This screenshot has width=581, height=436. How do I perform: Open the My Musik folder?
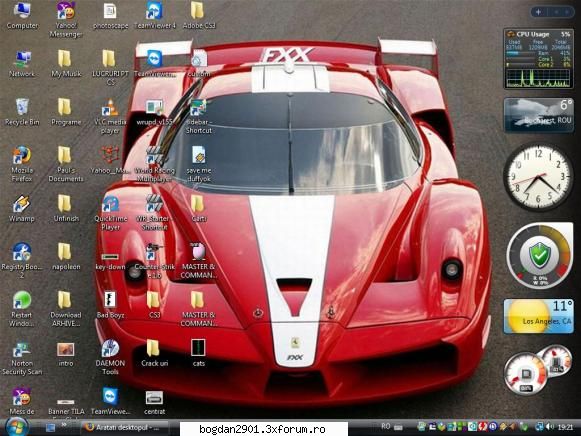coord(66,64)
